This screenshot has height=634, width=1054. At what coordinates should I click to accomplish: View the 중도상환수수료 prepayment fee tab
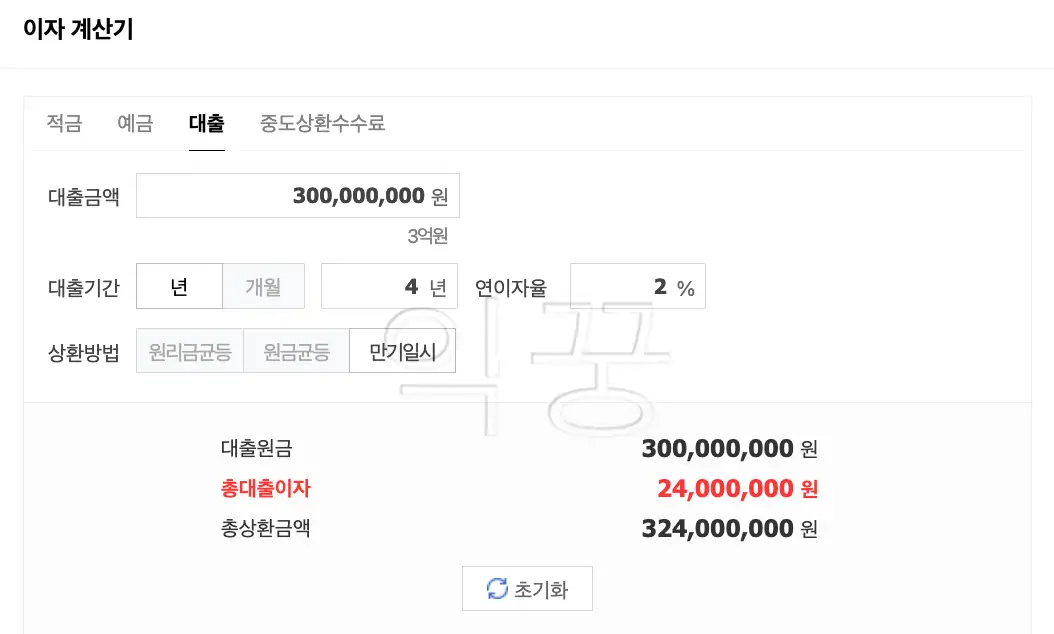[x=322, y=124]
